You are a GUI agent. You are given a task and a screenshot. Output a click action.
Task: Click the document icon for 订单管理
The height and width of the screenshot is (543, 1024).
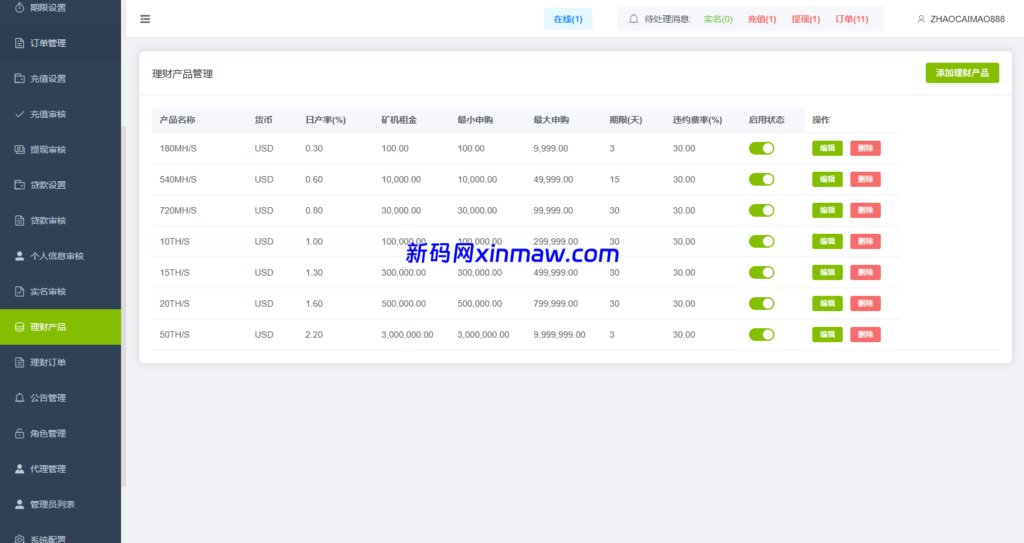click(x=20, y=43)
